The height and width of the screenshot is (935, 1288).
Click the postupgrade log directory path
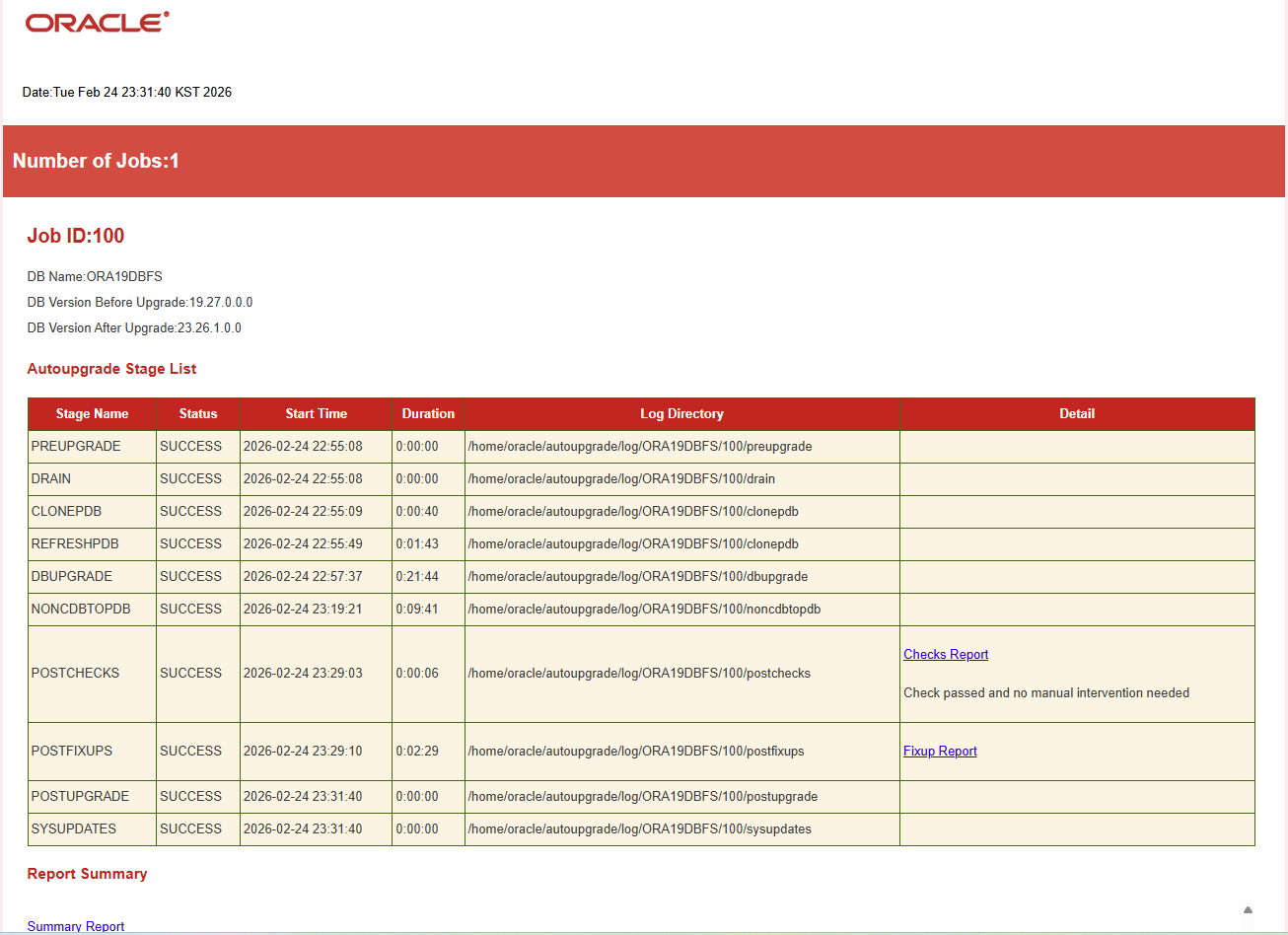click(643, 797)
